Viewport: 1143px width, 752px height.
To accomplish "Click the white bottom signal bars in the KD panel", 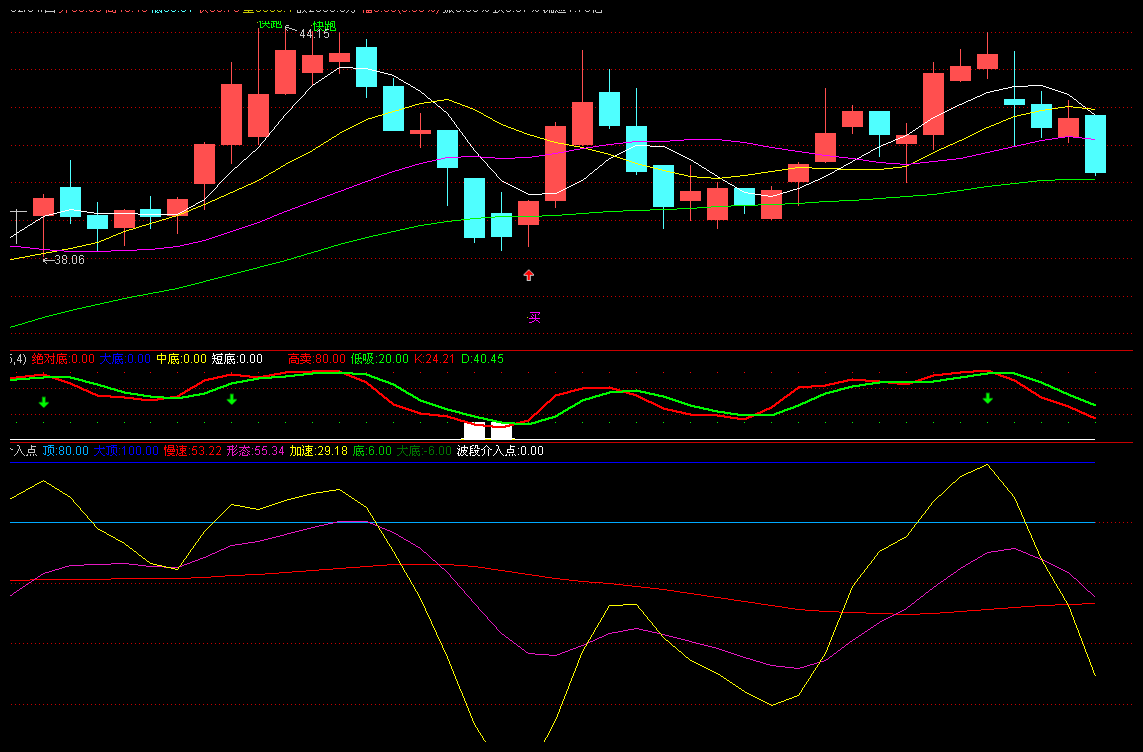I will pos(488,431).
